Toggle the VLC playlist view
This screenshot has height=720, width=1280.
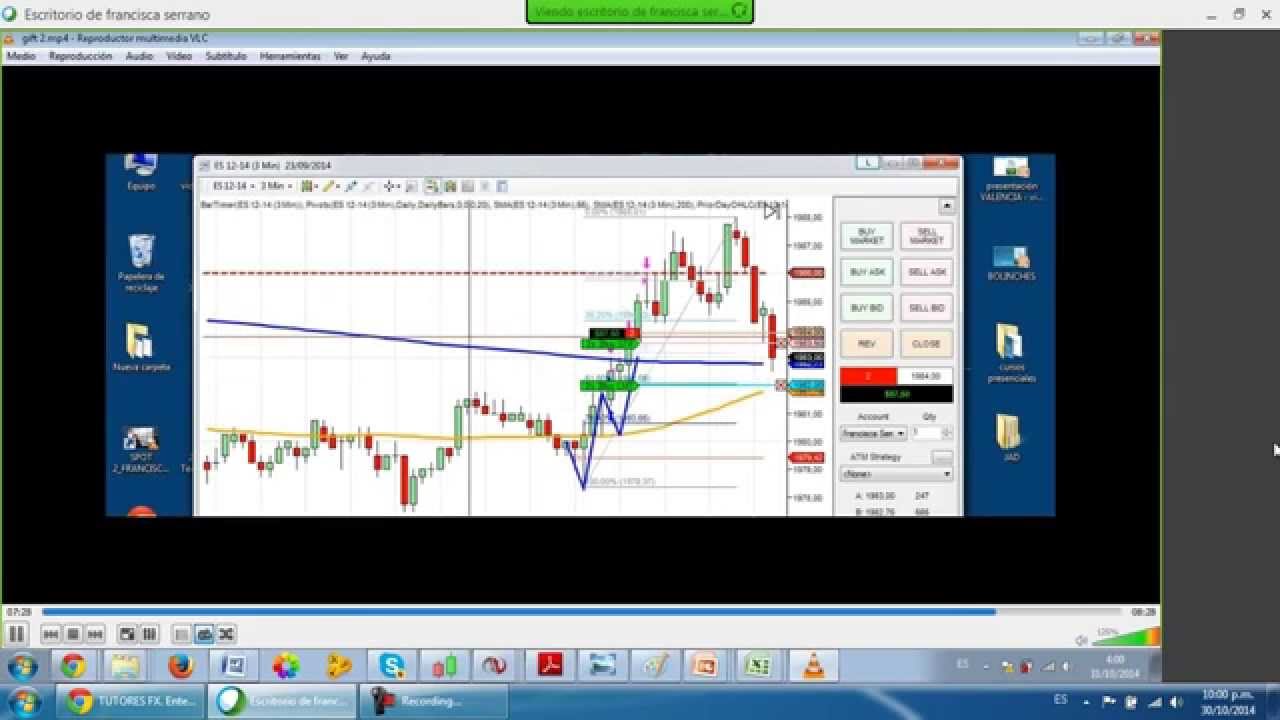tap(181, 634)
